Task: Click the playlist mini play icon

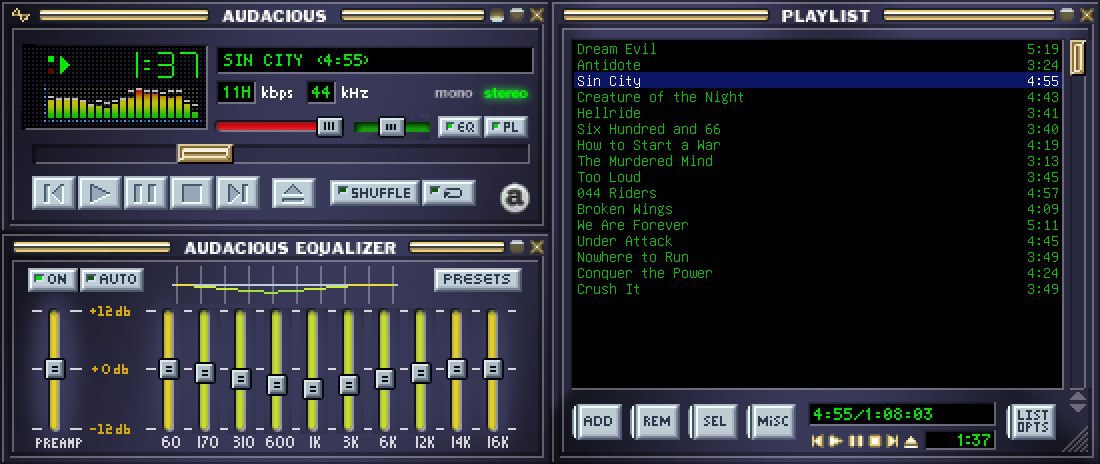Action: (836, 441)
